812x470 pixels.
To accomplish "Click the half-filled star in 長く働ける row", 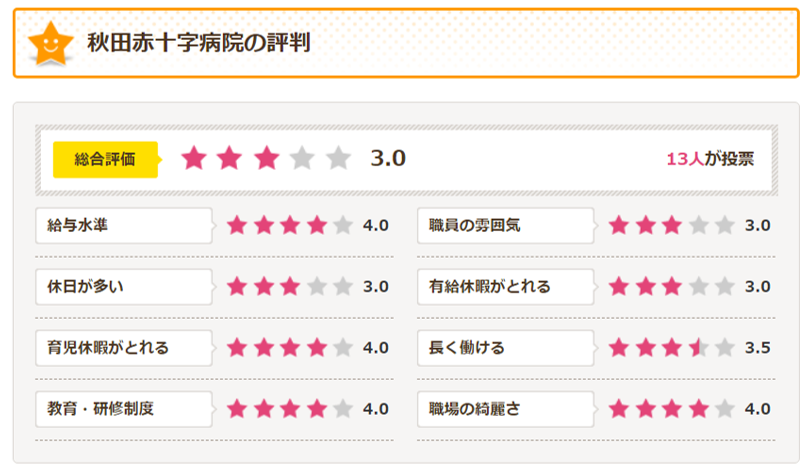I will (x=698, y=348).
